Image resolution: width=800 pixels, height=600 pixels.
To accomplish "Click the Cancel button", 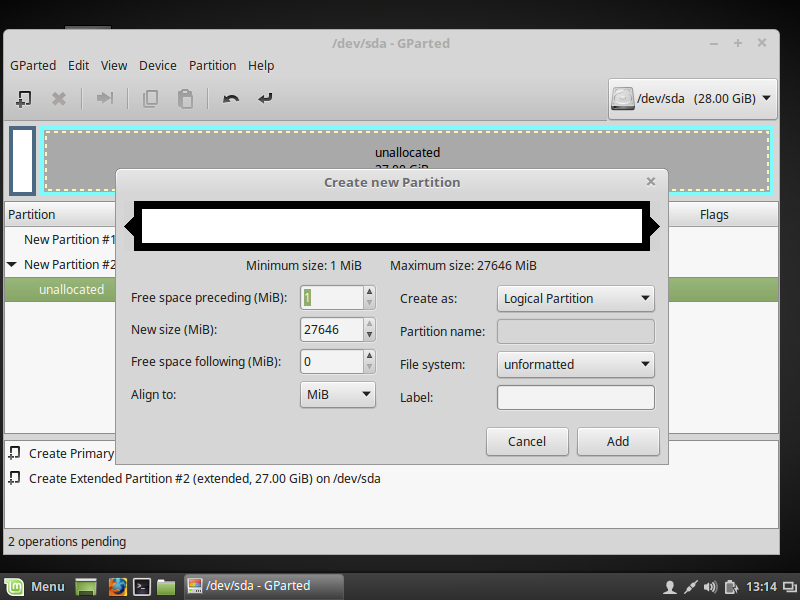I will pyautogui.click(x=527, y=441).
